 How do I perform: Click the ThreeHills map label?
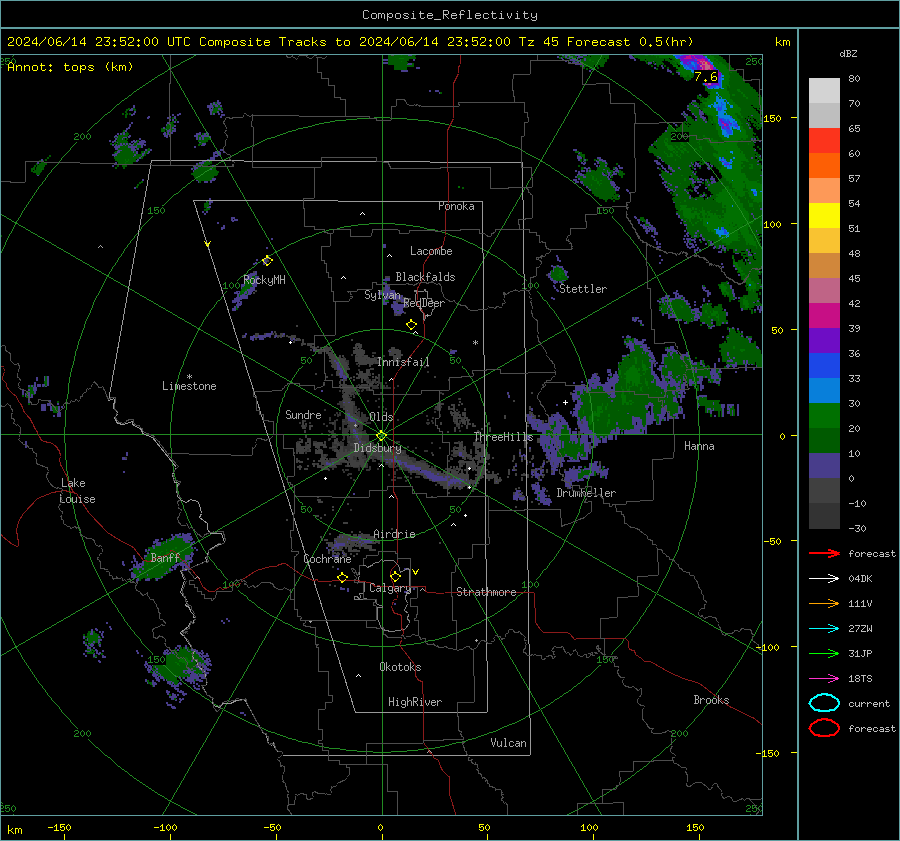click(503, 437)
